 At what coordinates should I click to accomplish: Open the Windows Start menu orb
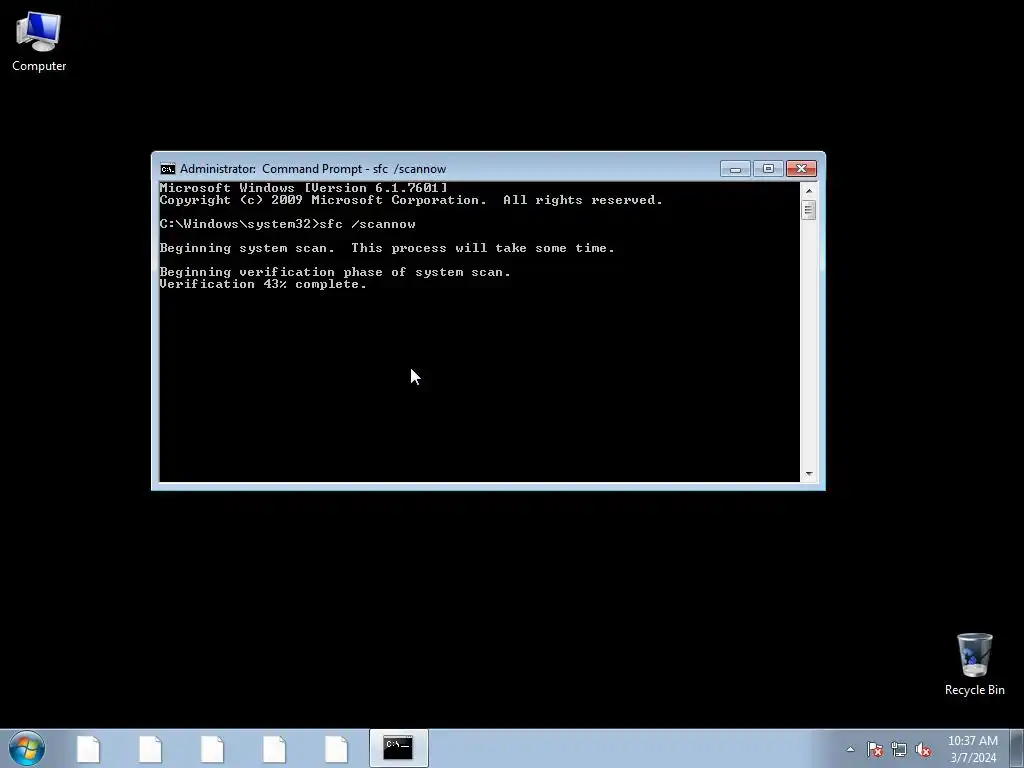pos(27,748)
